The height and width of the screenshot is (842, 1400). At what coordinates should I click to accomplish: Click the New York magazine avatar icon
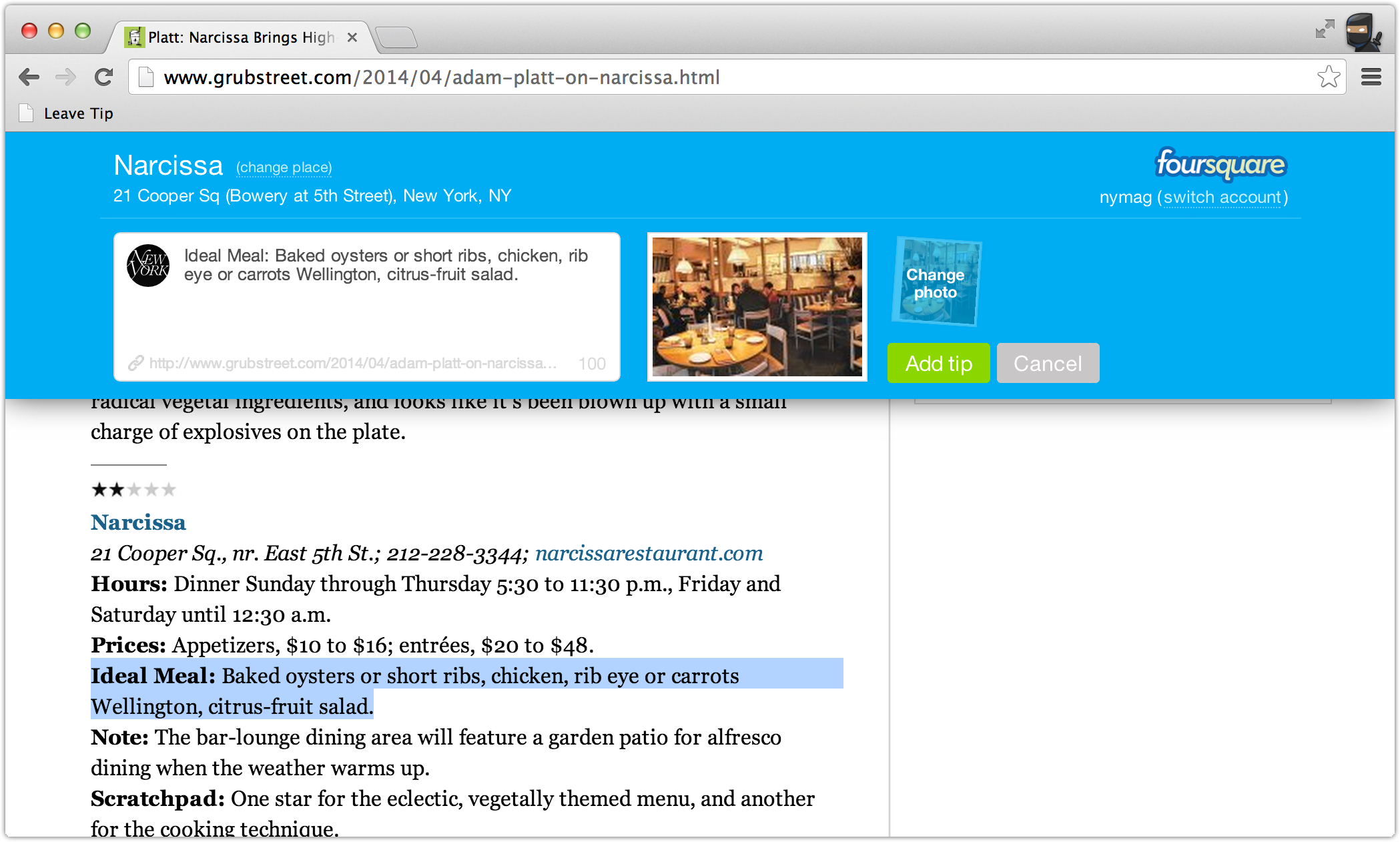click(x=148, y=266)
